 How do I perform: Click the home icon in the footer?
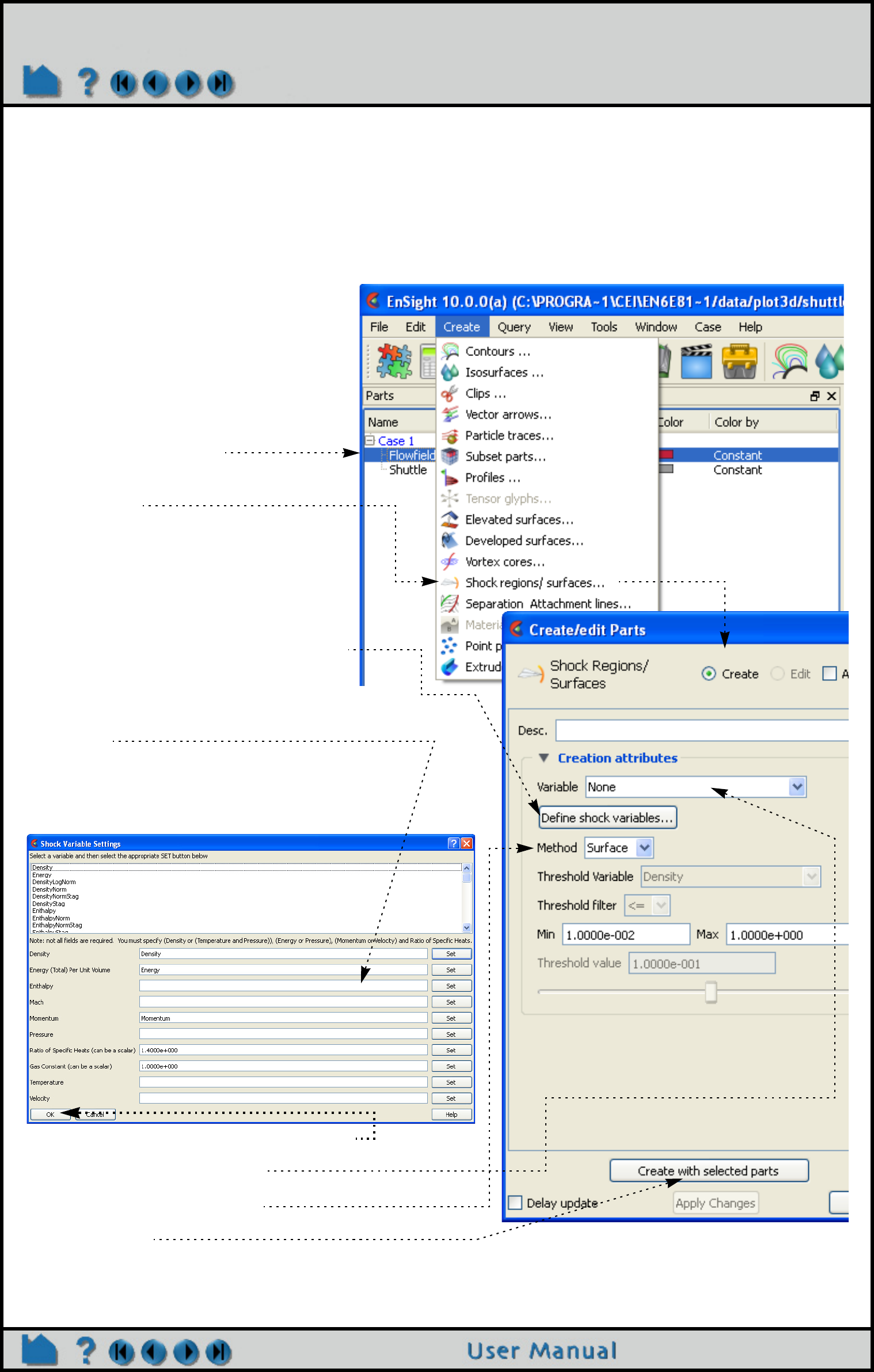pos(39,1350)
